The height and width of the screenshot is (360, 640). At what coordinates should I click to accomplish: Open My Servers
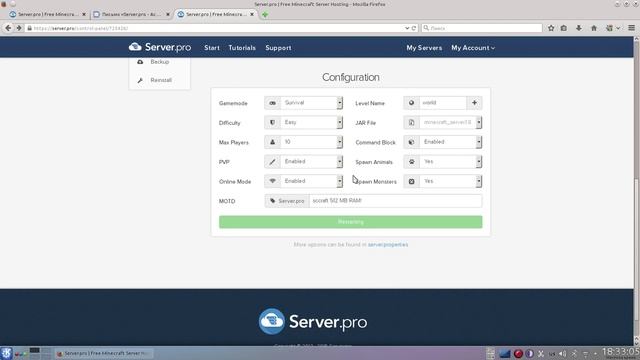pos(424,48)
